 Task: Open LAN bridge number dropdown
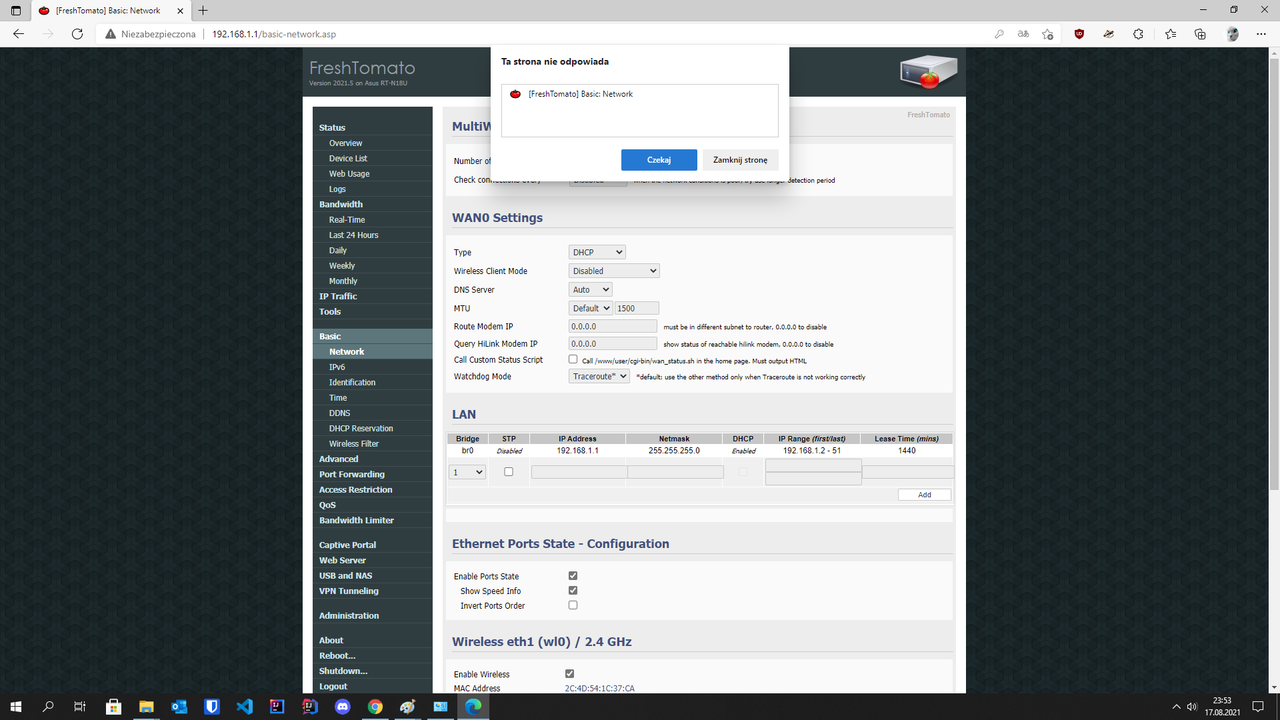click(x=467, y=472)
